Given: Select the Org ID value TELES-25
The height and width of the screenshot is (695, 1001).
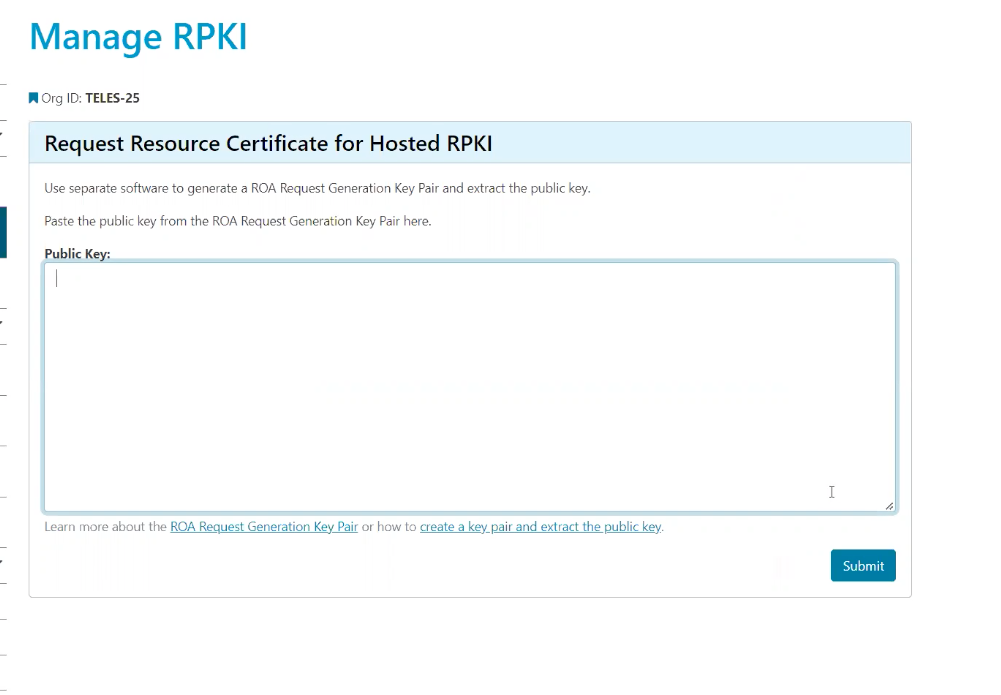Looking at the screenshot, I should (x=112, y=98).
